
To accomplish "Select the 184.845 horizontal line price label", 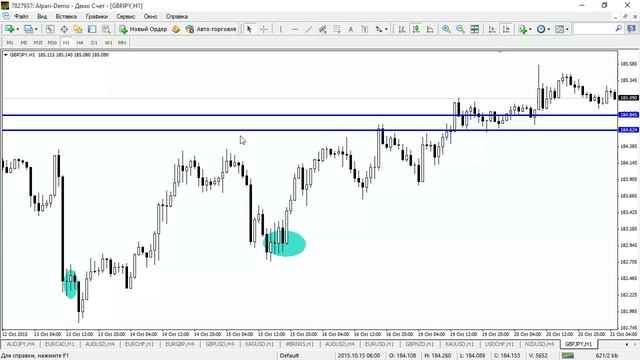I will 629,115.
